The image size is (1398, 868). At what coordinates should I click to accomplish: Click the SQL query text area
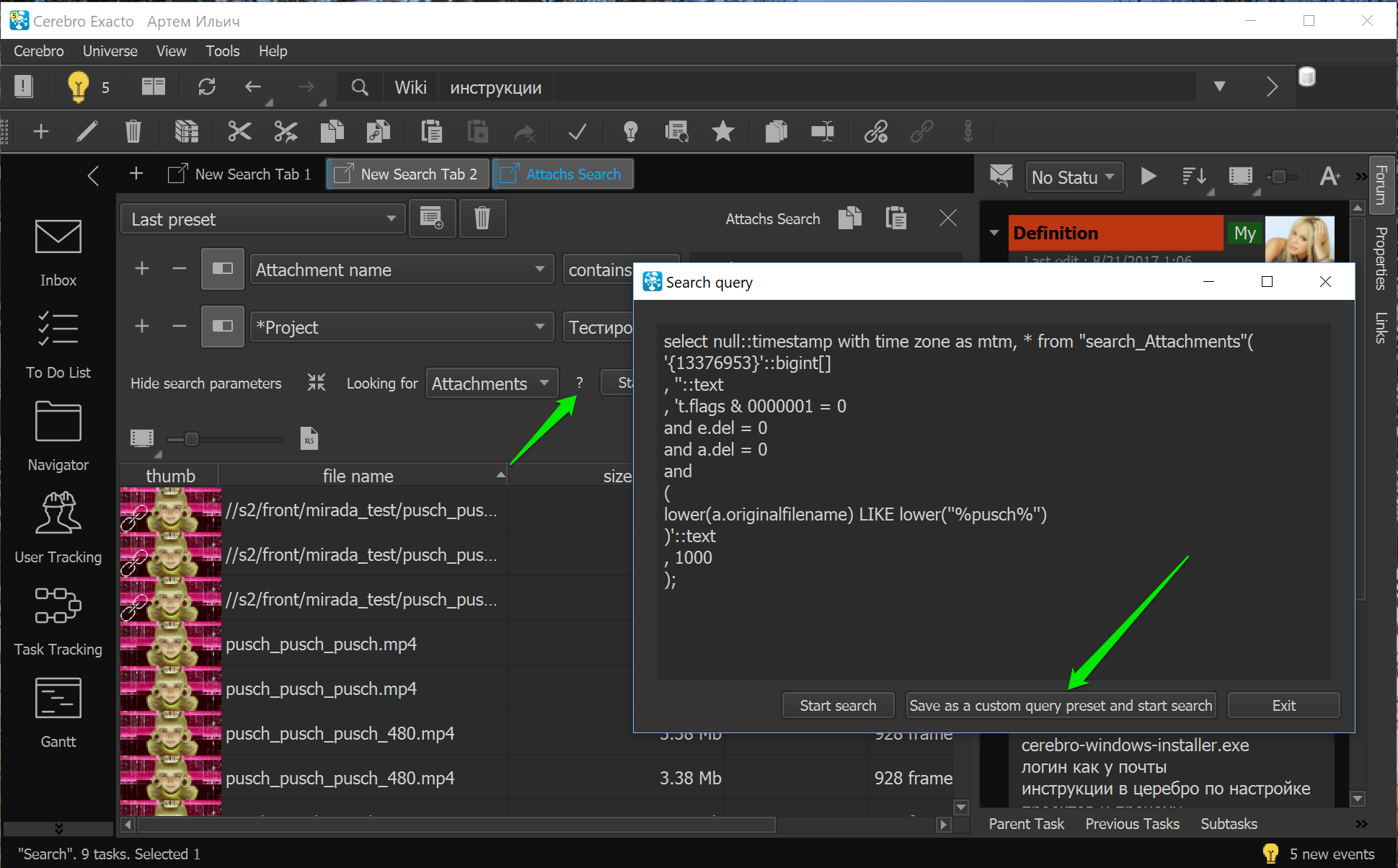[x=994, y=501]
